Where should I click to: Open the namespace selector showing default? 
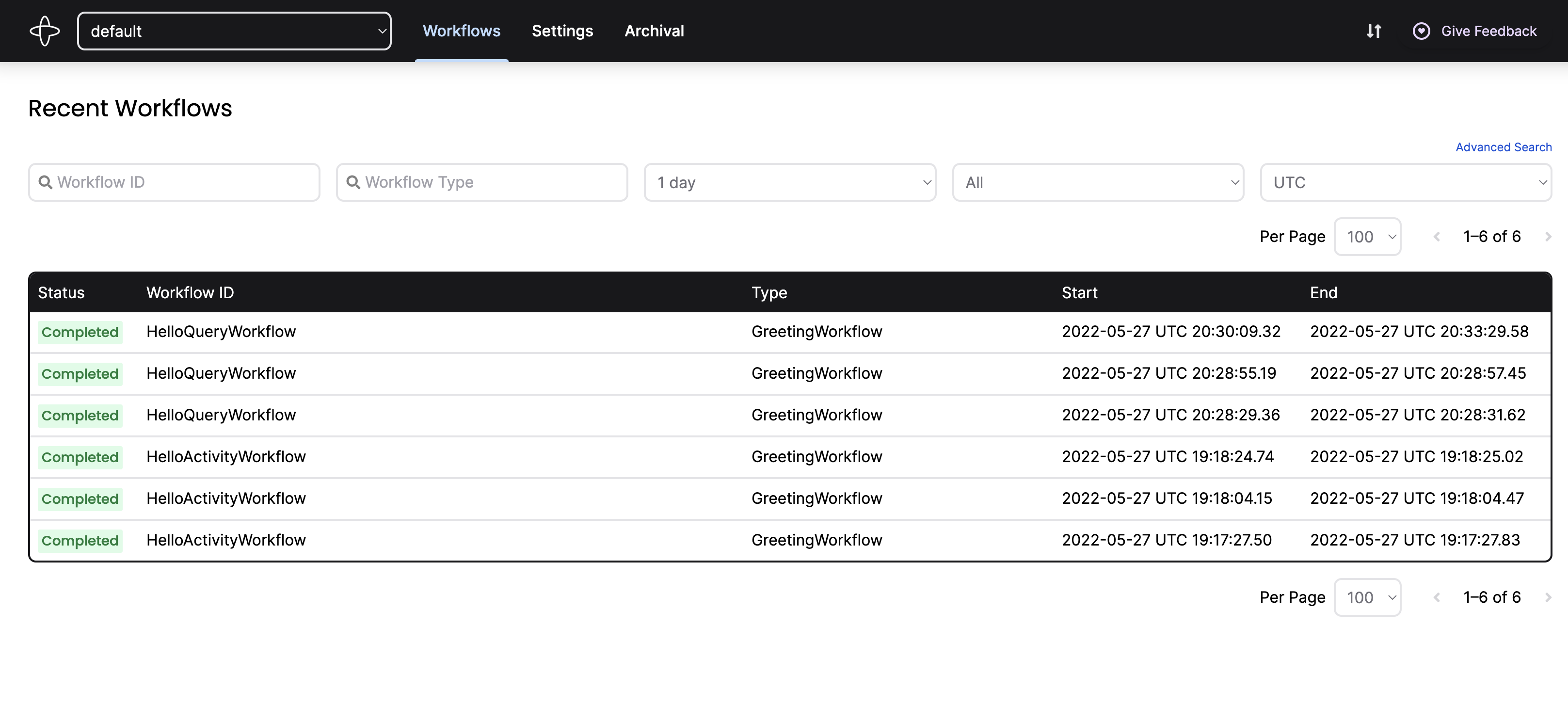click(x=234, y=31)
